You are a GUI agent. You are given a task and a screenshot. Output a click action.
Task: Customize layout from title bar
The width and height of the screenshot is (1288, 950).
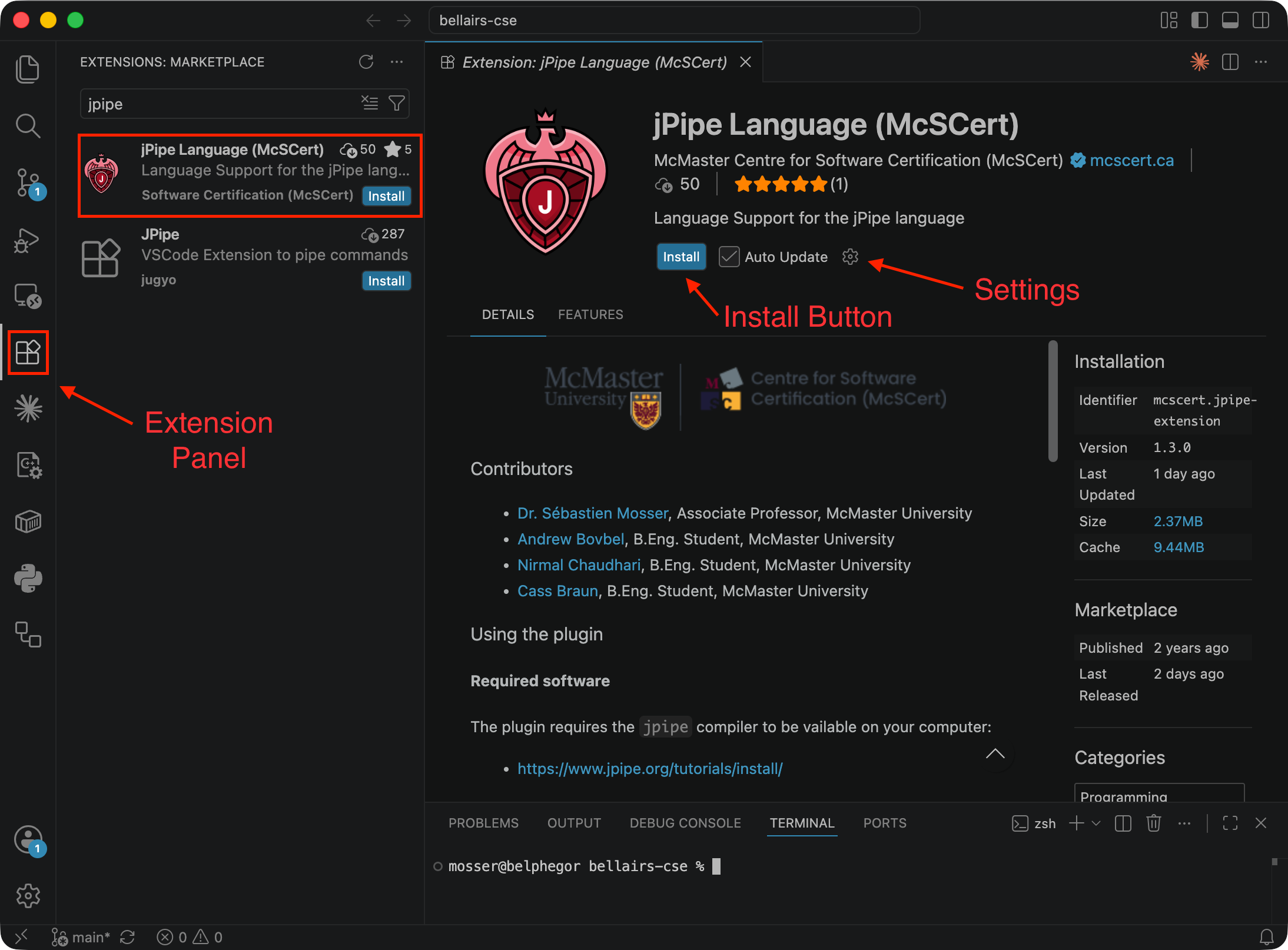1169,21
